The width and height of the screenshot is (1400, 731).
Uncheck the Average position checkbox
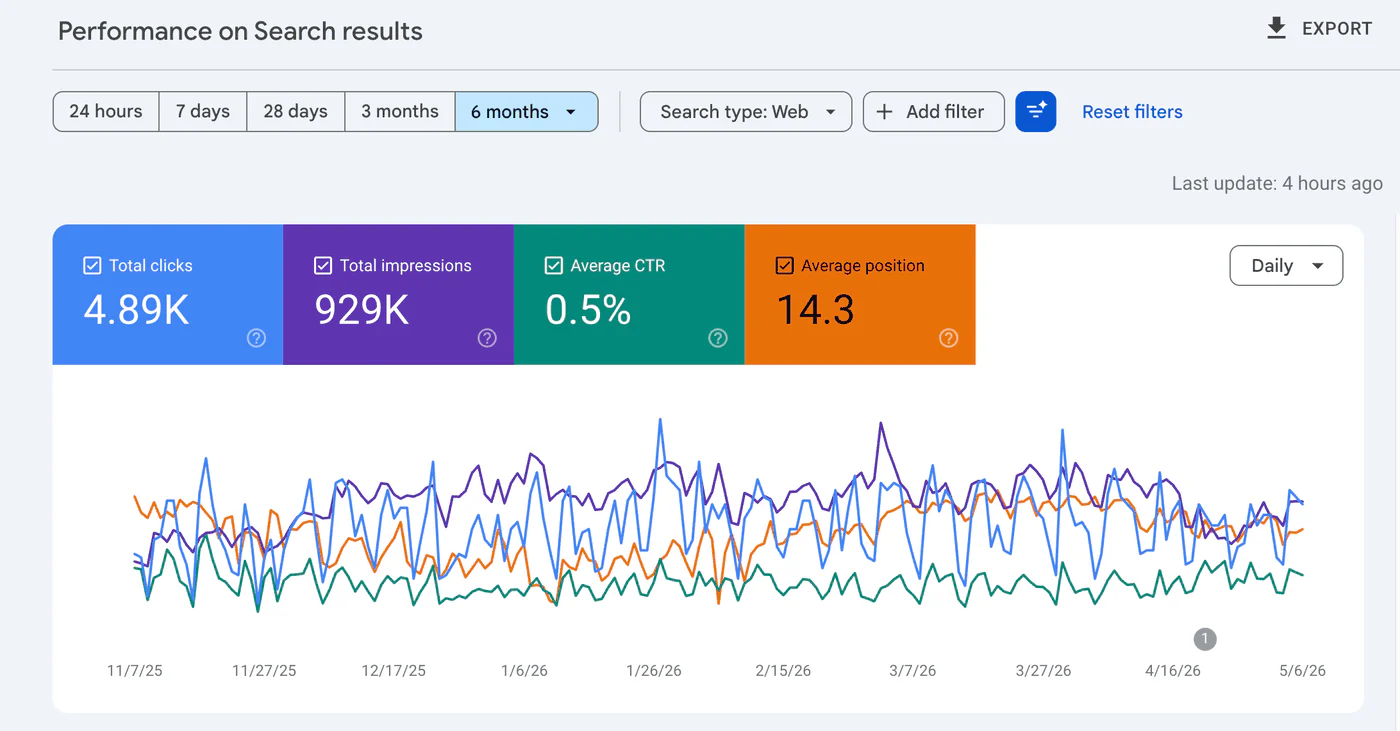coord(785,266)
